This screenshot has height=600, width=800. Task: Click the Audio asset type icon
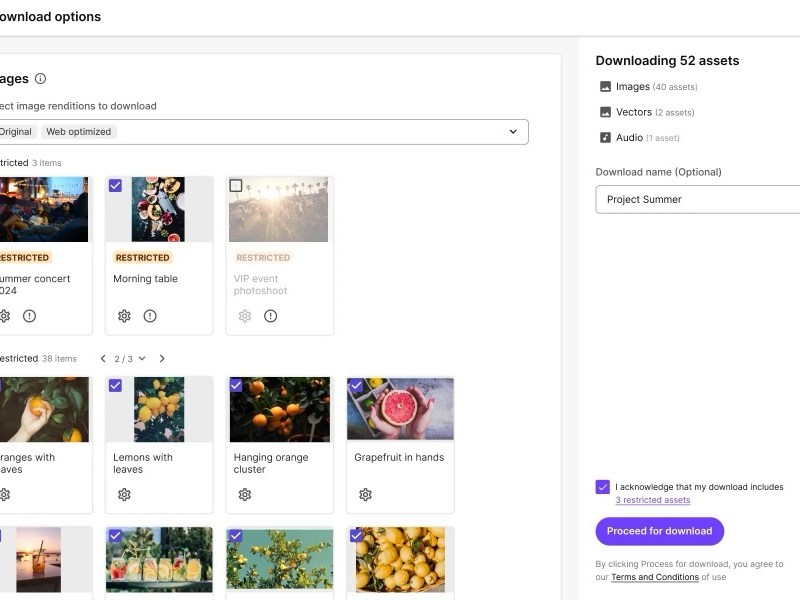[x=605, y=137]
